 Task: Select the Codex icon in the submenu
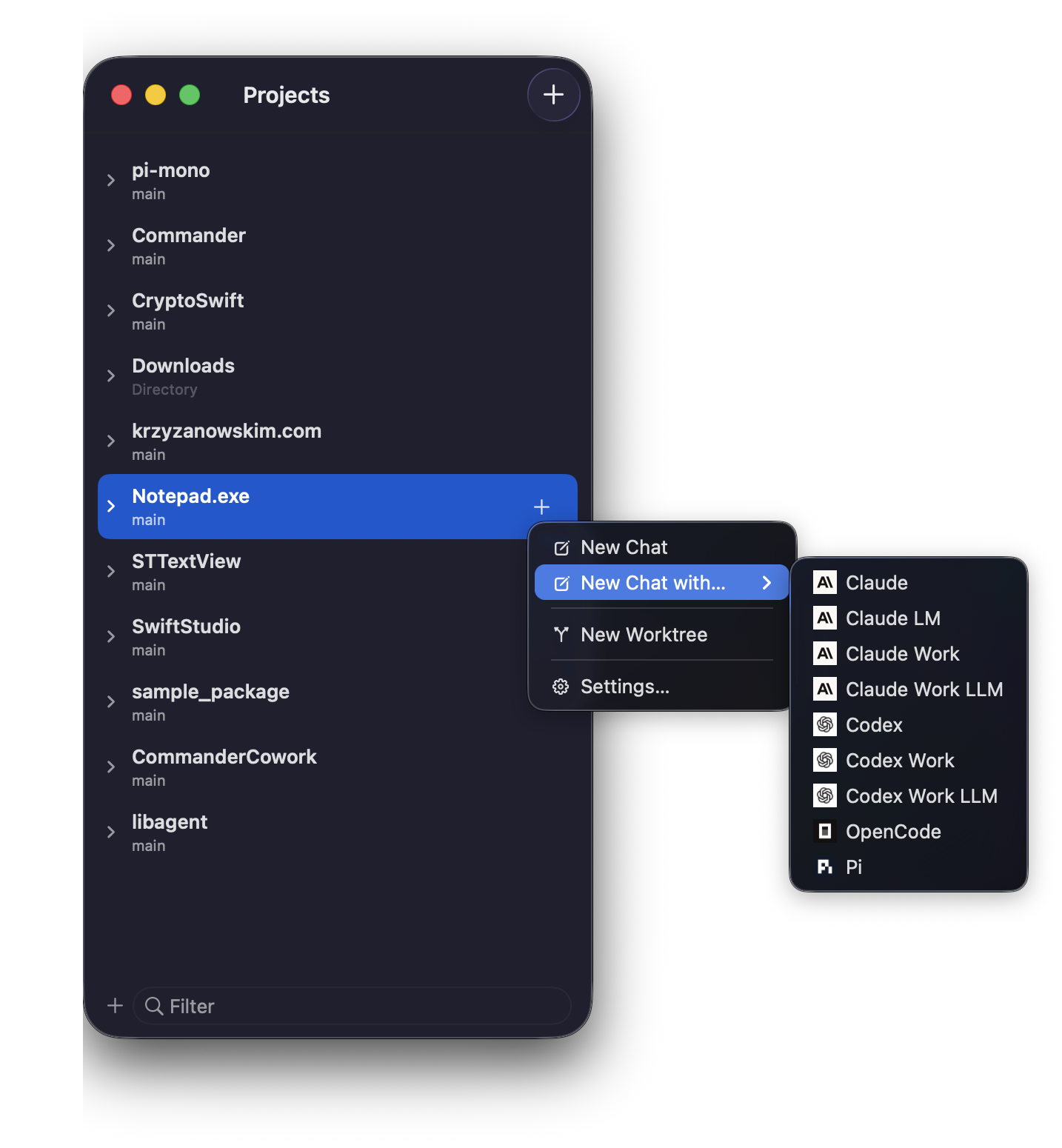[x=824, y=724]
